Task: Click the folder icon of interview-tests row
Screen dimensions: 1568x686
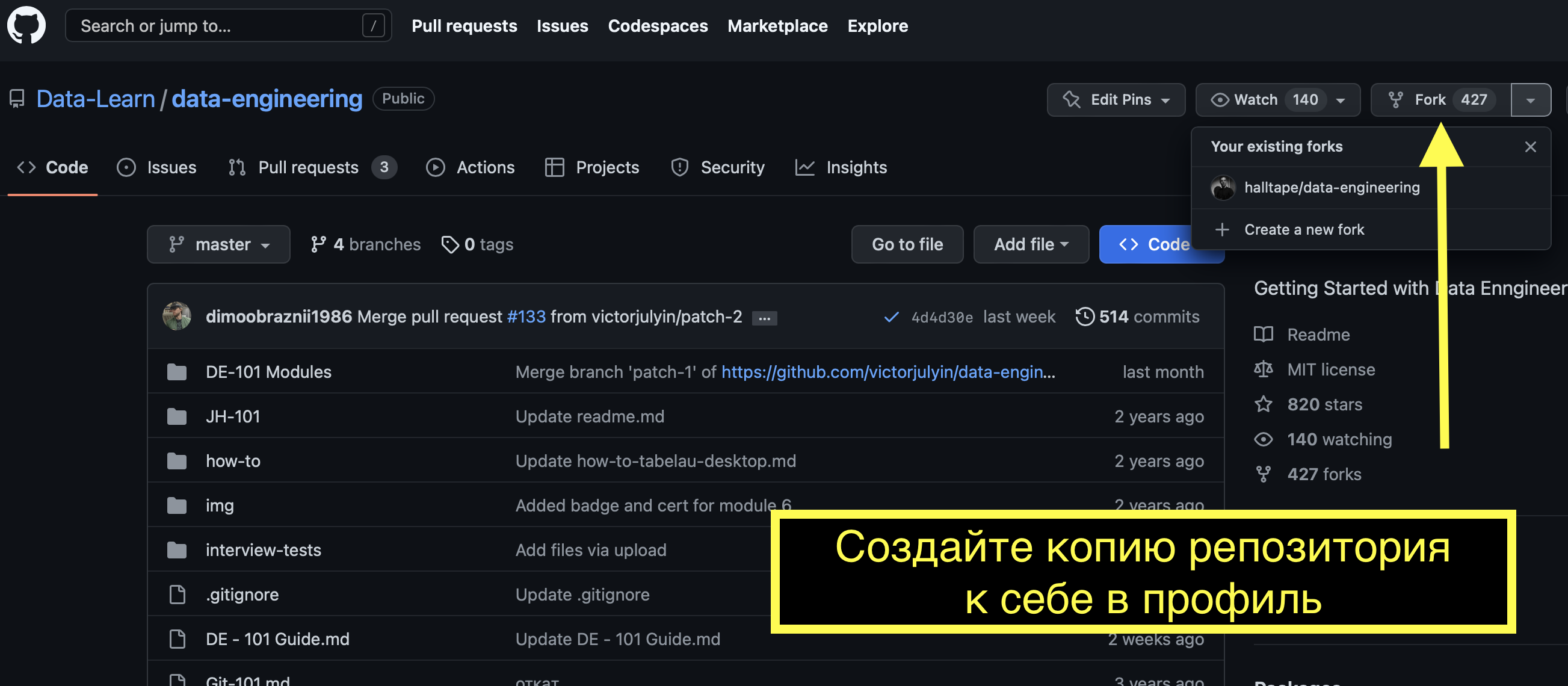Action: 176,549
